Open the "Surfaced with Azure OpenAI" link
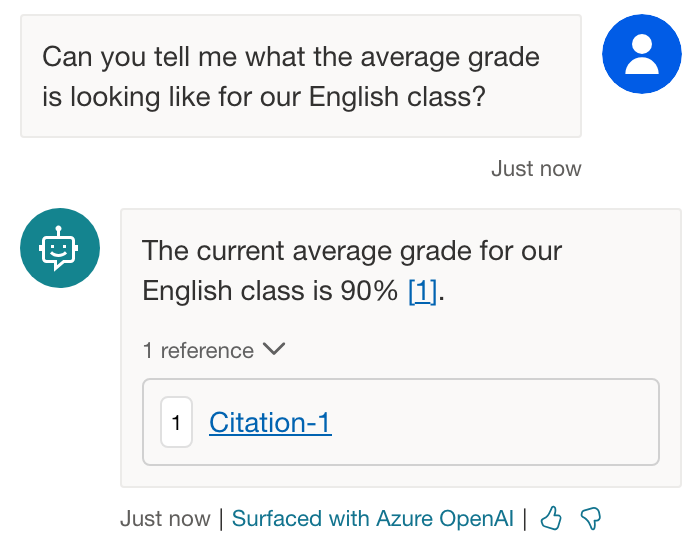The width and height of the screenshot is (700, 558). tap(372, 519)
